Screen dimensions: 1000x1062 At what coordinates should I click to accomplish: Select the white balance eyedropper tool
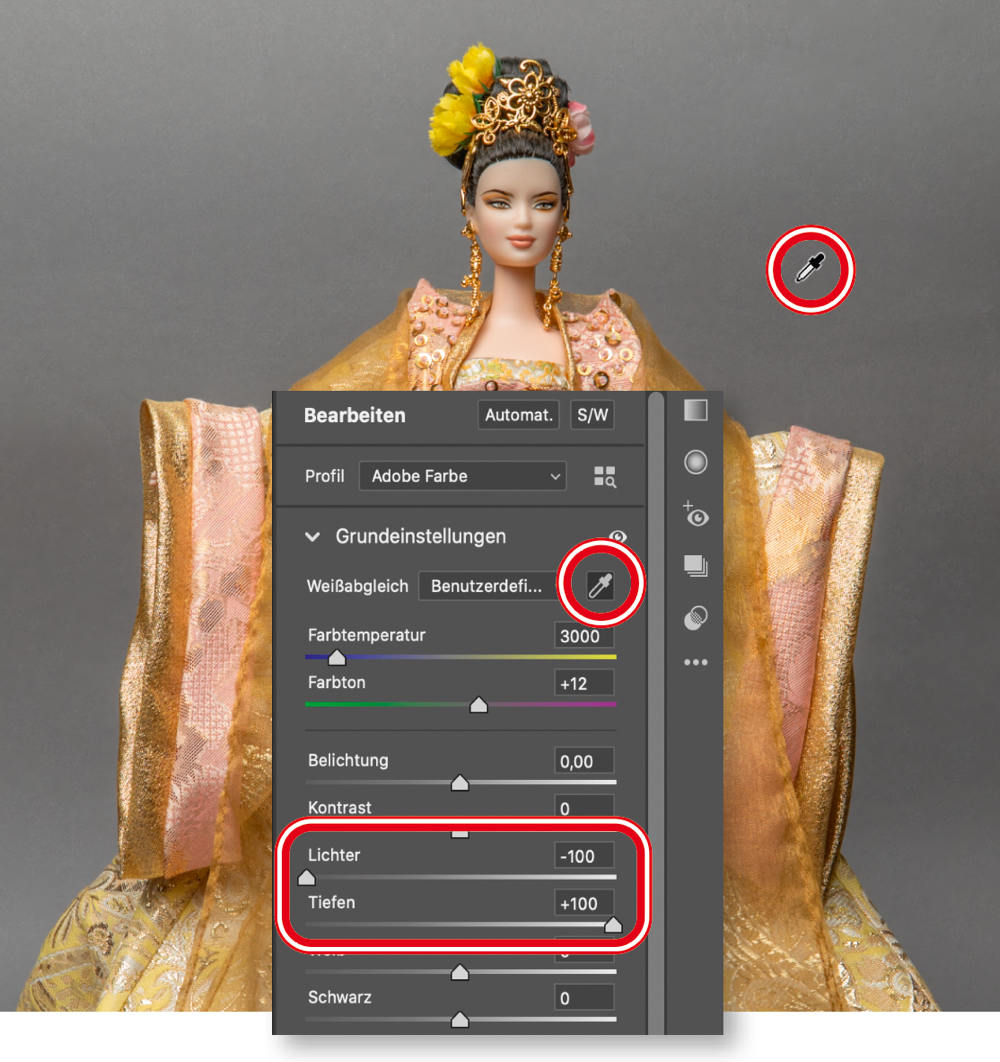[x=600, y=585]
